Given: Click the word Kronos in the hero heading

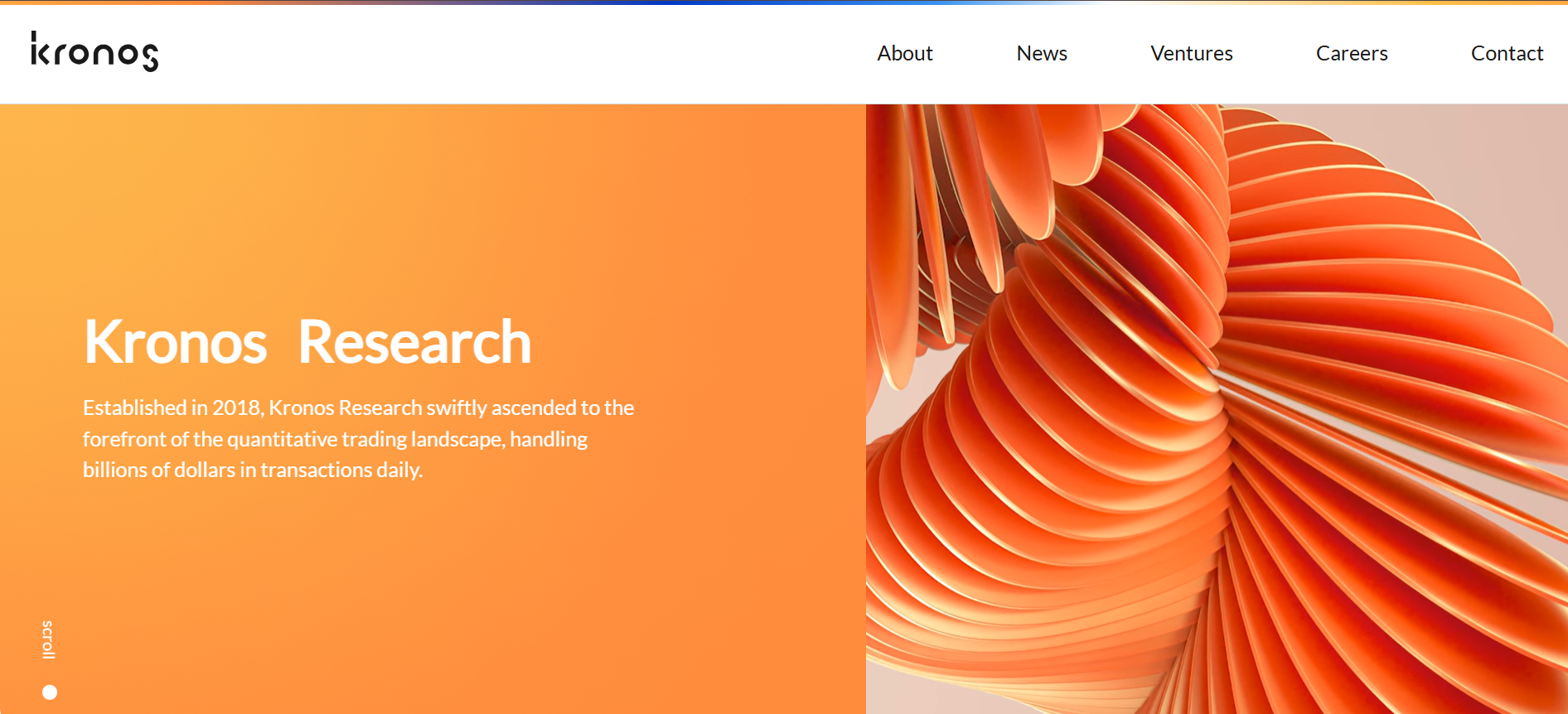Looking at the screenshot, I should point(176,342).
